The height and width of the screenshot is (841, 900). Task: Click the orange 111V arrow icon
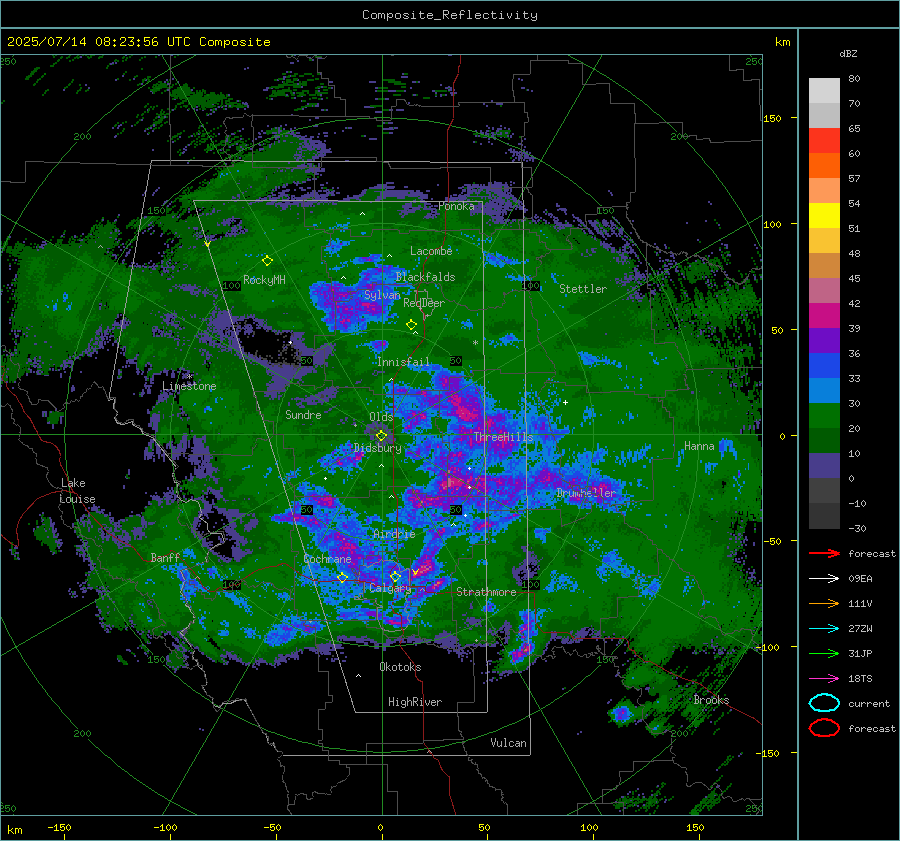824,603
